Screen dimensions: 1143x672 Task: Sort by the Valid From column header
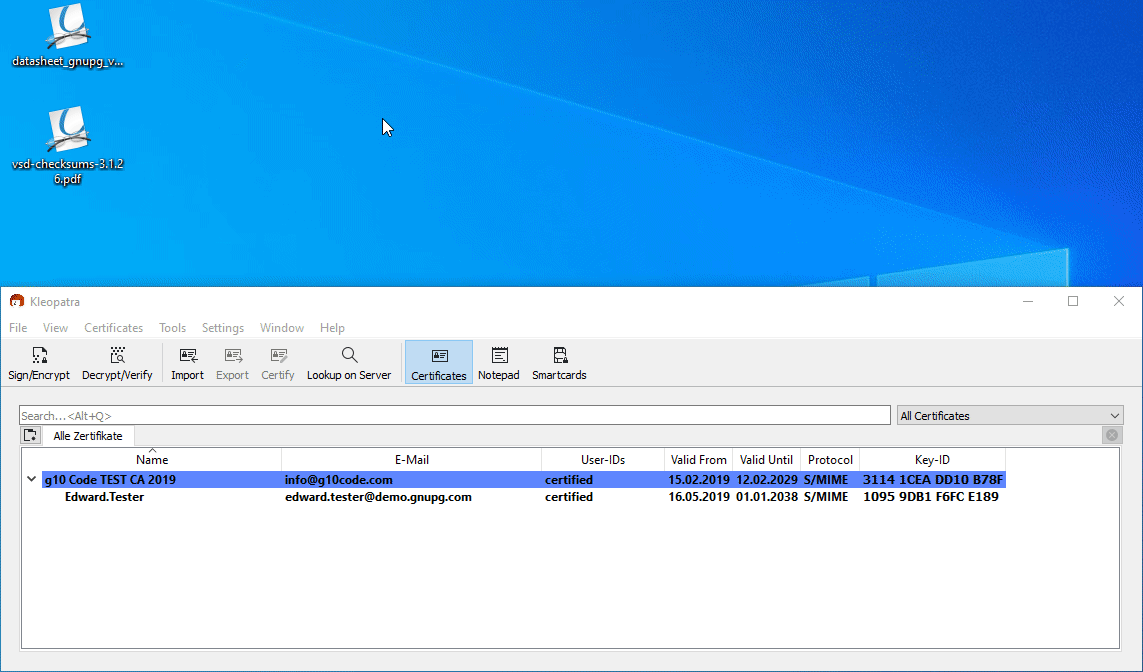pos(698,460)
